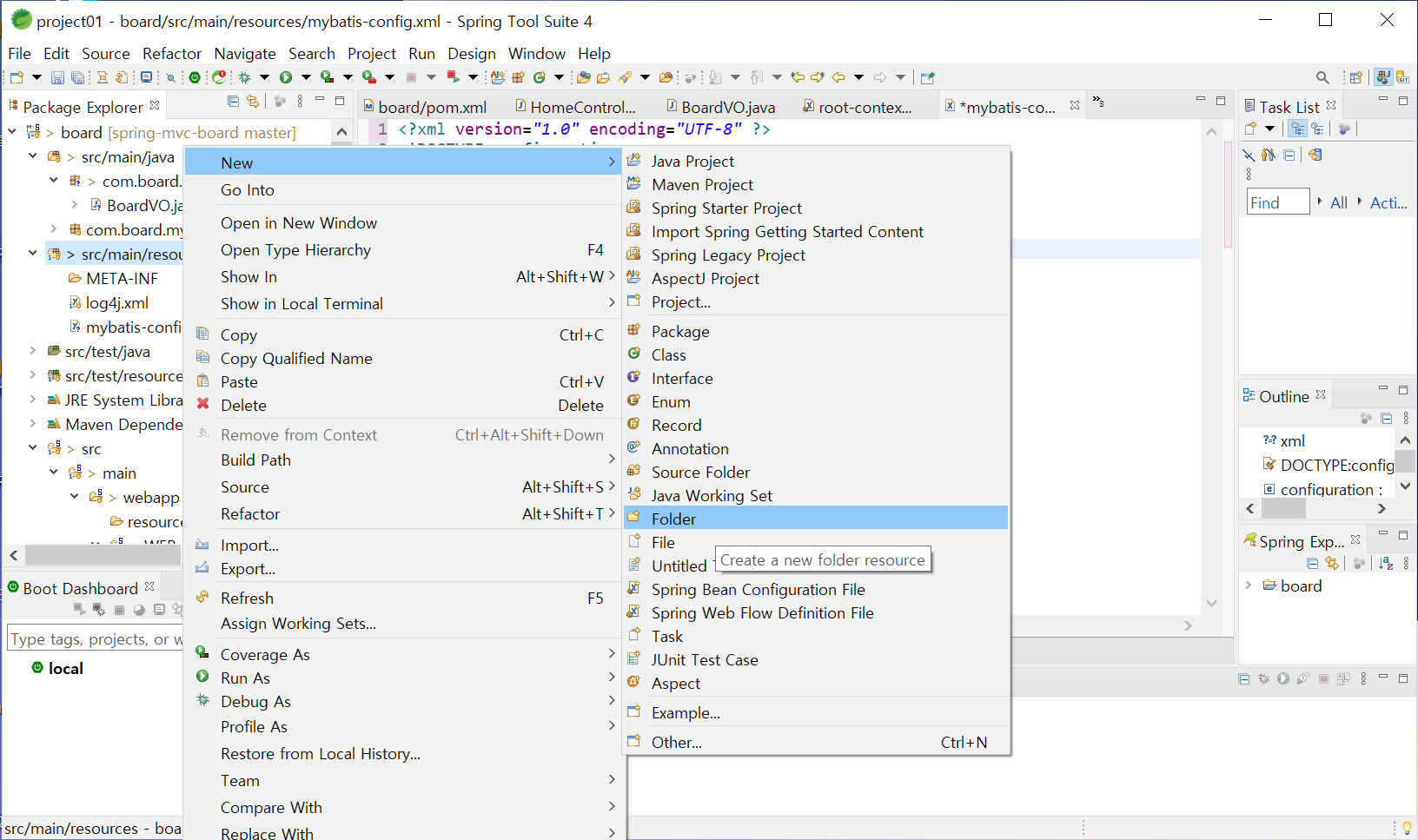Image resolution: width=1418 pixels, height=840 pixels.
Task: Click scroll right arrow in Outline view
Action: 1382,509
